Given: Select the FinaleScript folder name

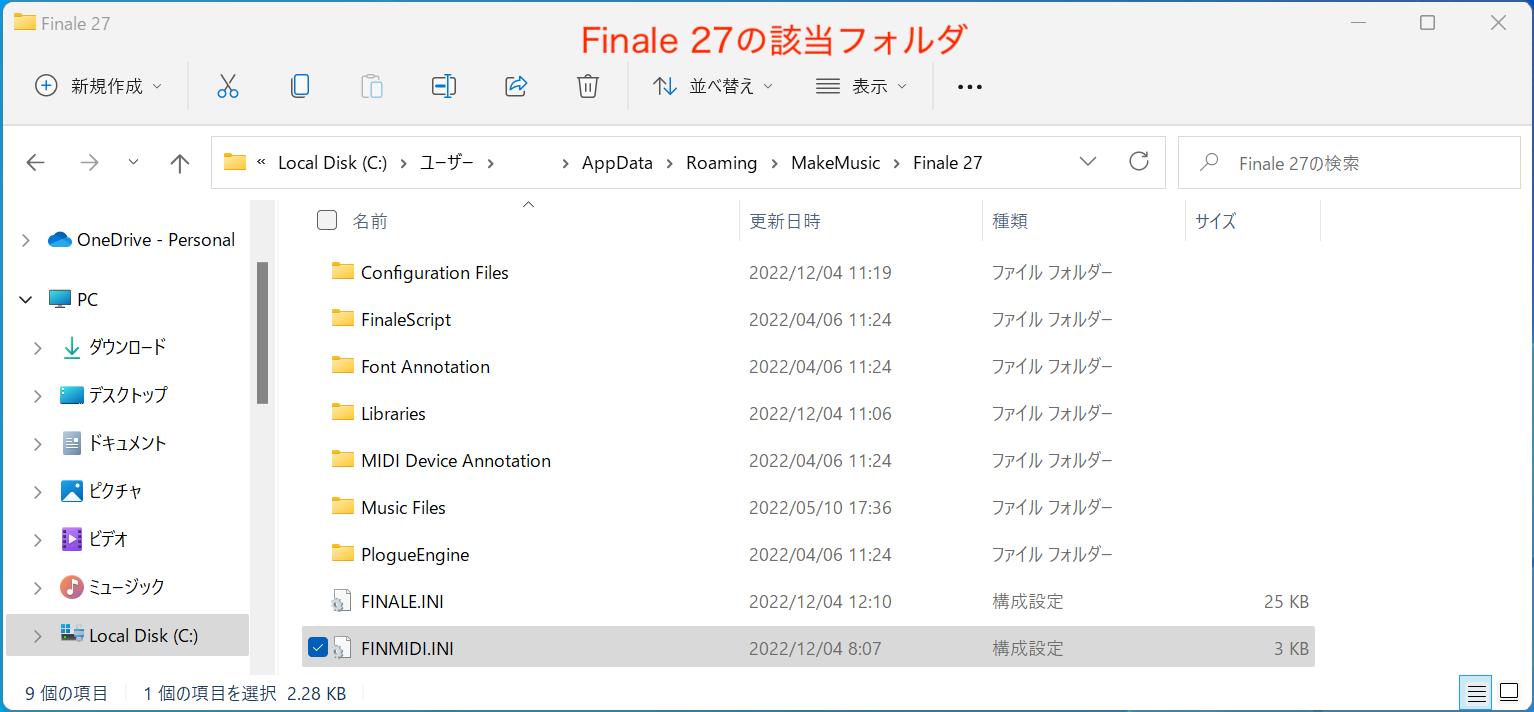Looking at the screenshot, I should point(406,320).
